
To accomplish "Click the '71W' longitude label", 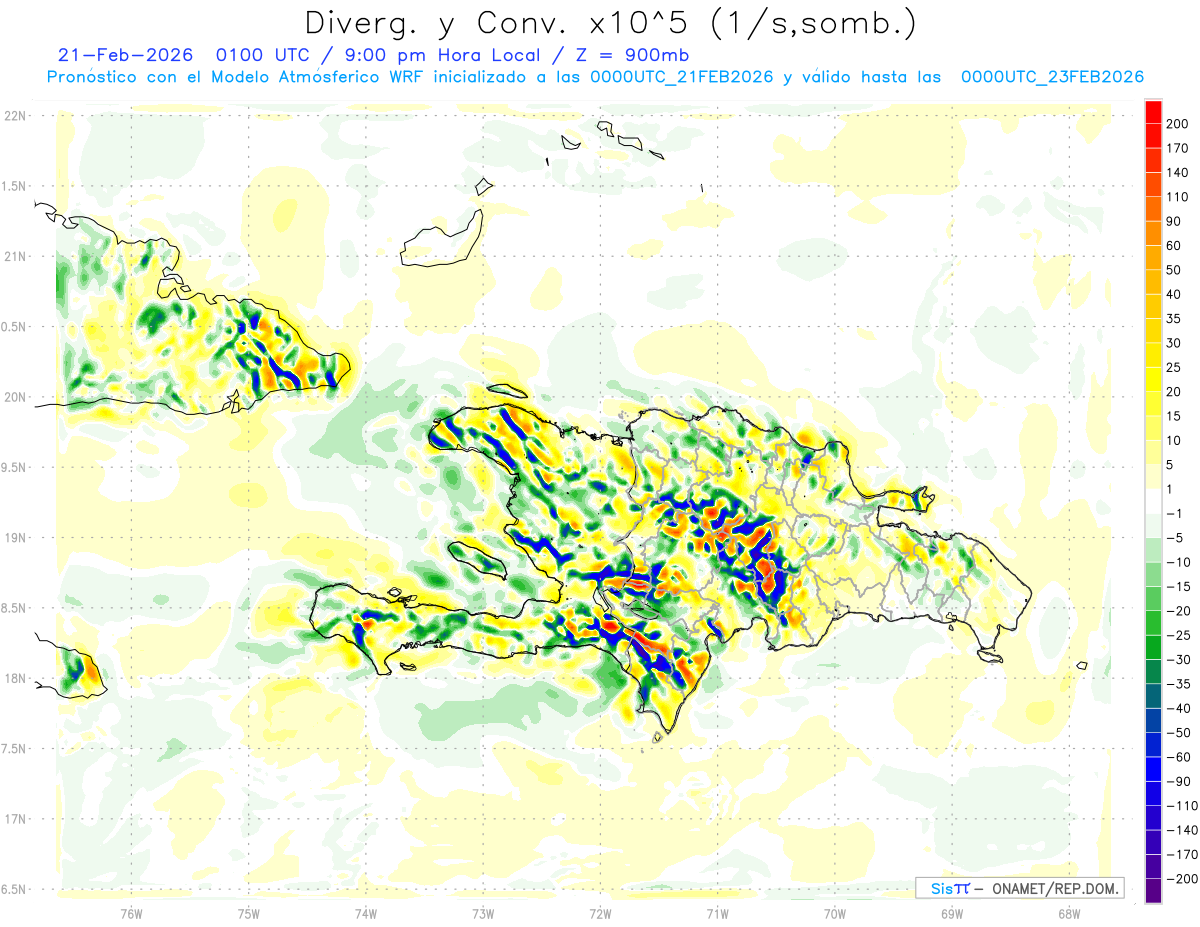I will [717, 913].
